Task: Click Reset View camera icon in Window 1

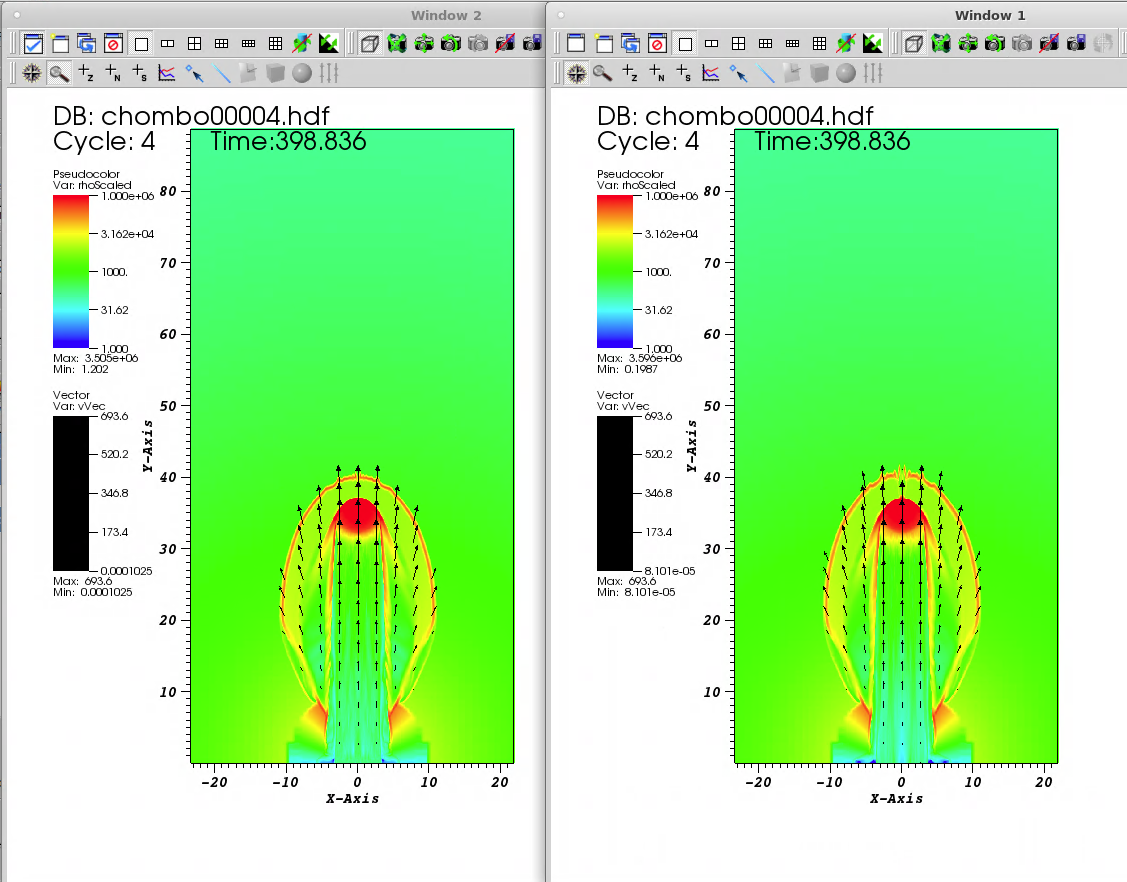Action: coord(941,44)
